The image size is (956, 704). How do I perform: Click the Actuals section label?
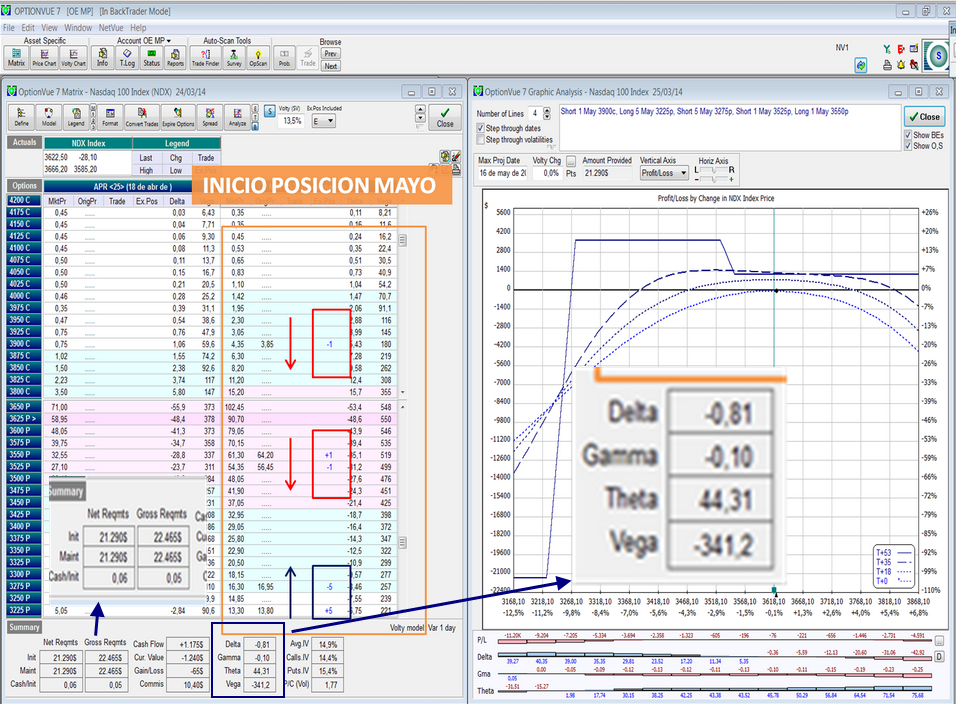tap(24, 142)
